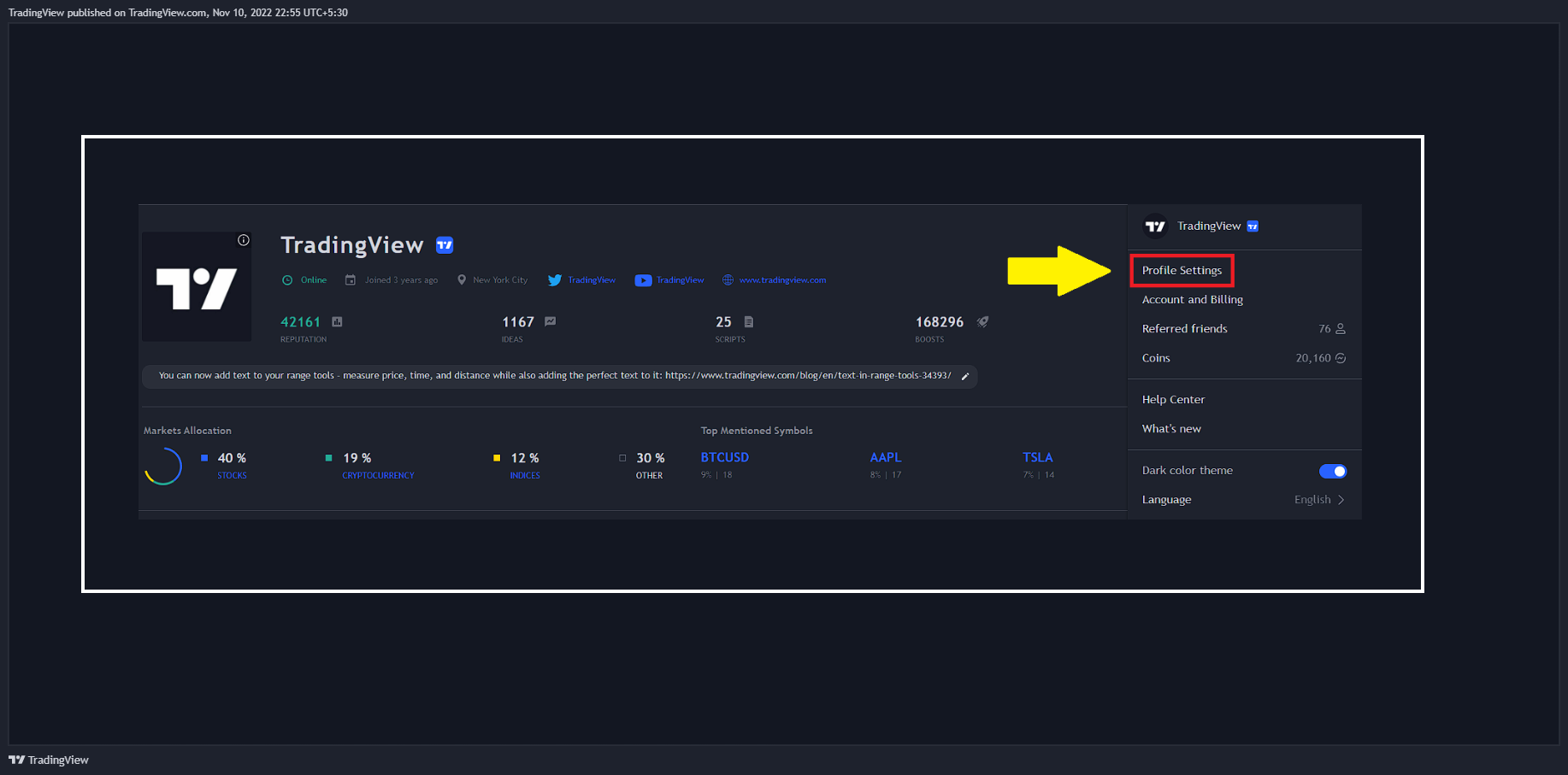The image size is (1568, 775).
Task: Open What's new
Action: point(1171,429)
